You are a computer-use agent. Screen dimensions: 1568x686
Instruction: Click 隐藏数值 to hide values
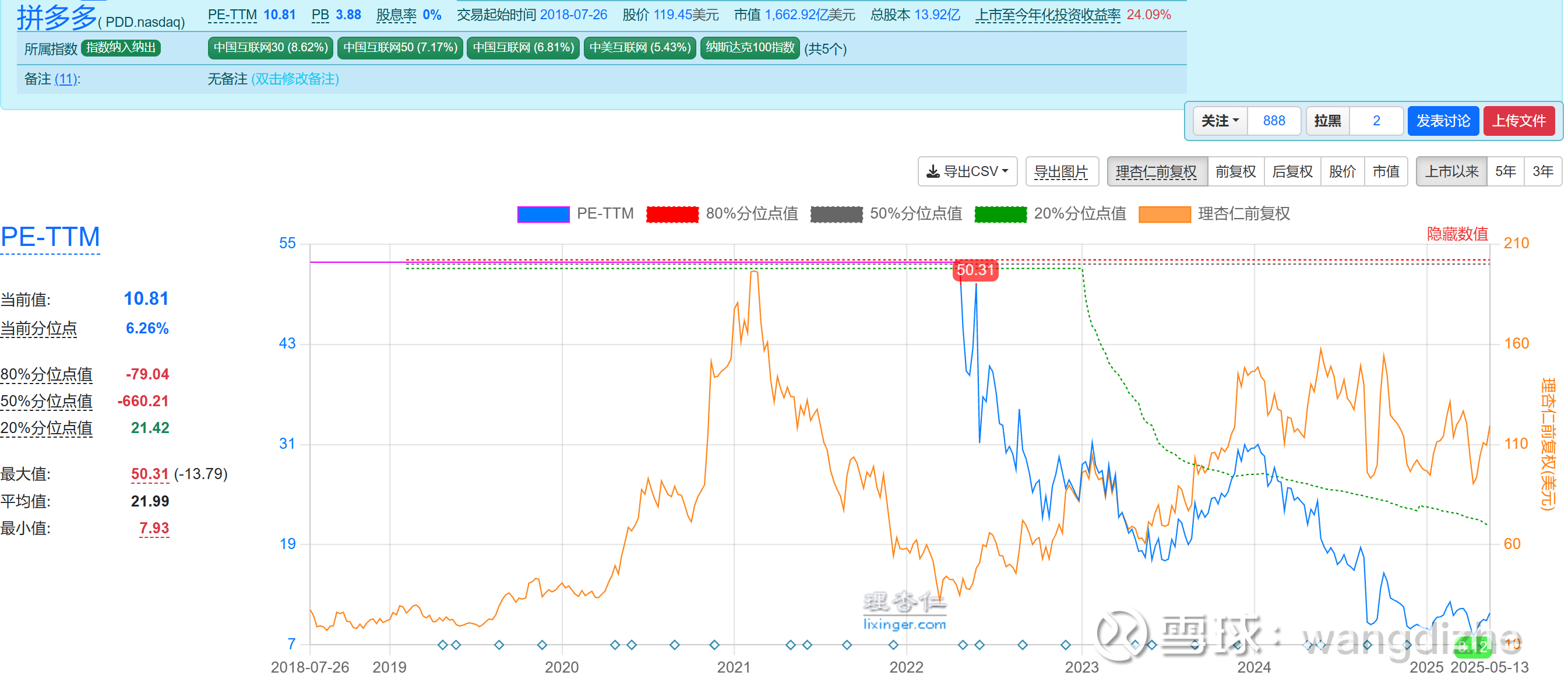(1457, 234)
